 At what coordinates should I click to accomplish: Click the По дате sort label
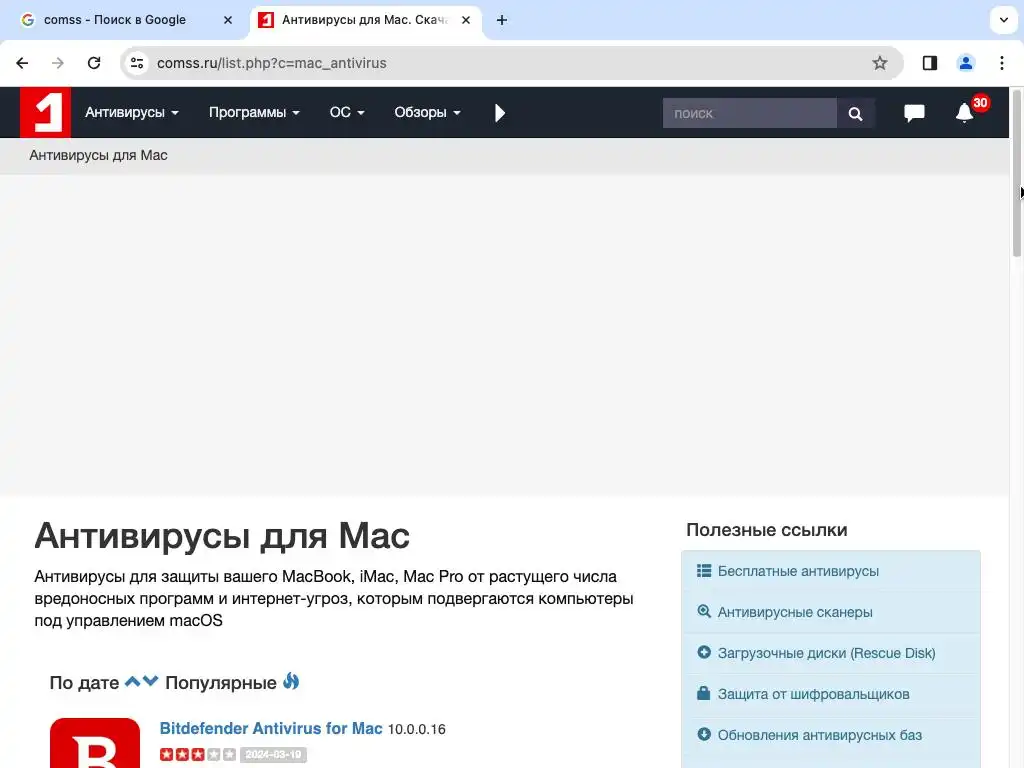[84, 683]
